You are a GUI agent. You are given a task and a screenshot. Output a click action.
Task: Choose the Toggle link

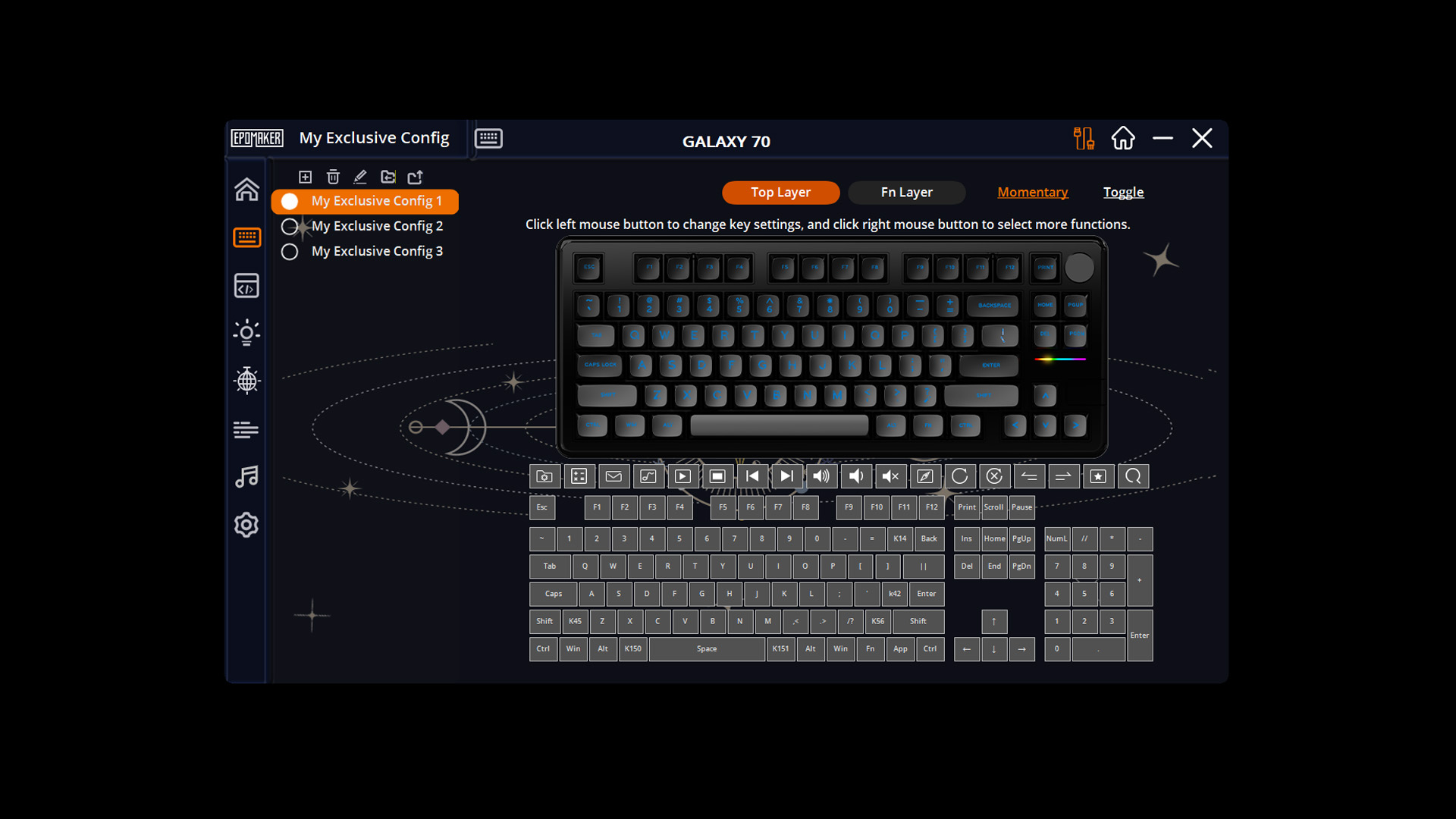pyautogui.click(x=1123, y=193)
